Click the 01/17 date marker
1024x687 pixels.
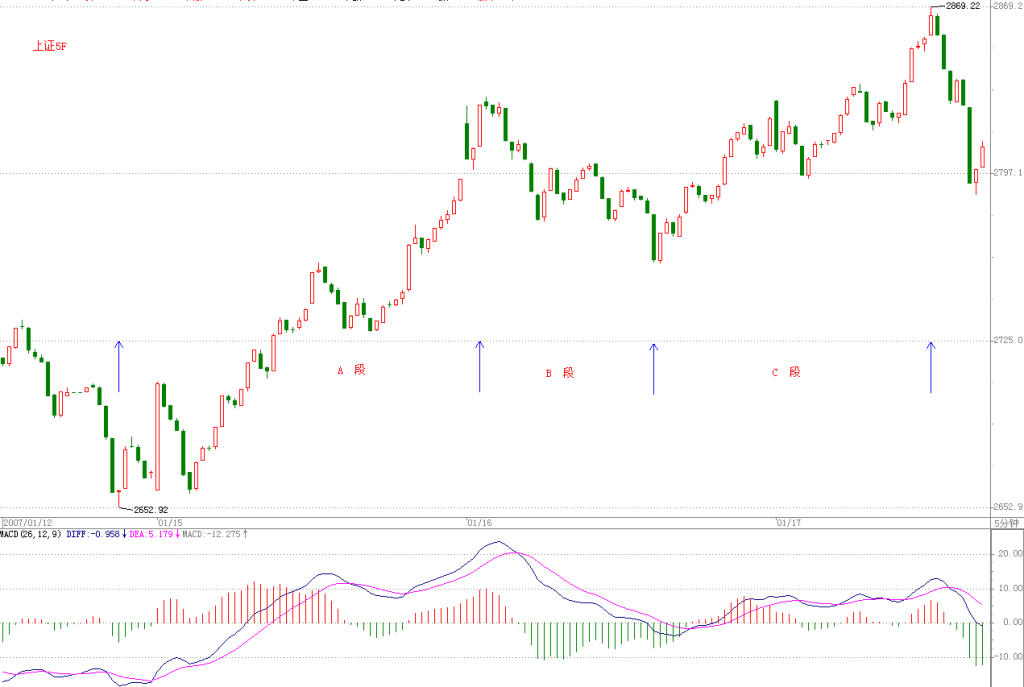(x=788, y=523)
